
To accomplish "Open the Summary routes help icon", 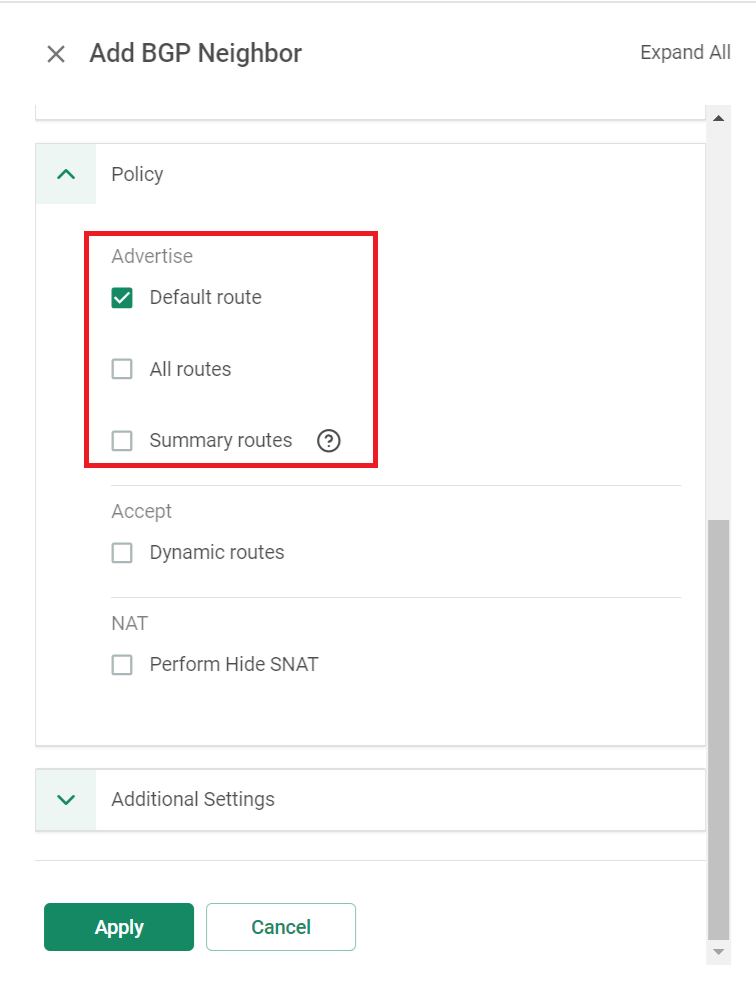I will click(329, 441).
